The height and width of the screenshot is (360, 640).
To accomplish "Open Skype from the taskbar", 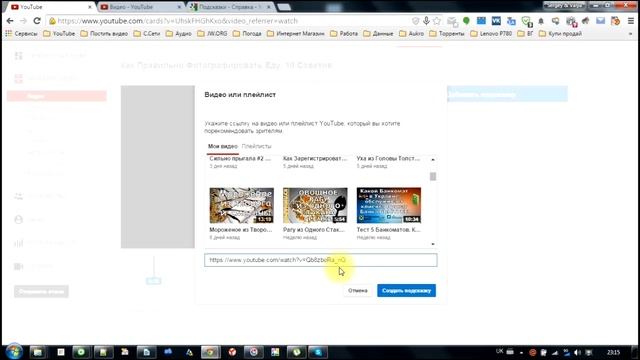I will 318,352.
